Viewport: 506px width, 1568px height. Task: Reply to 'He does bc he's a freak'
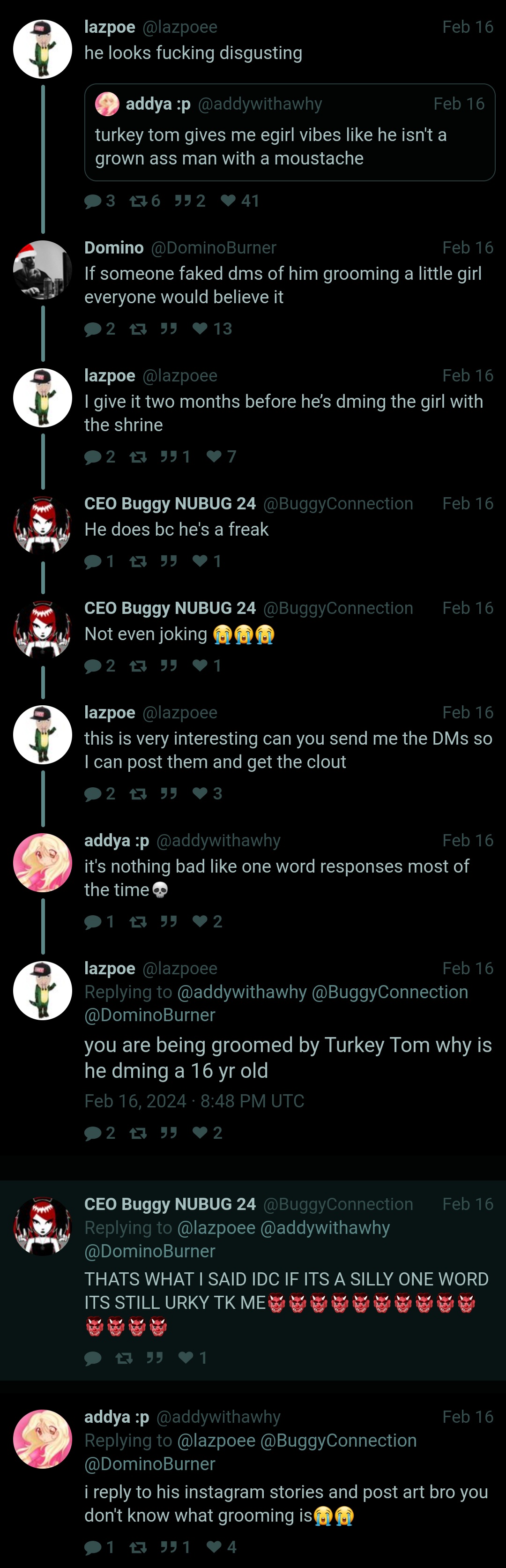93,561
